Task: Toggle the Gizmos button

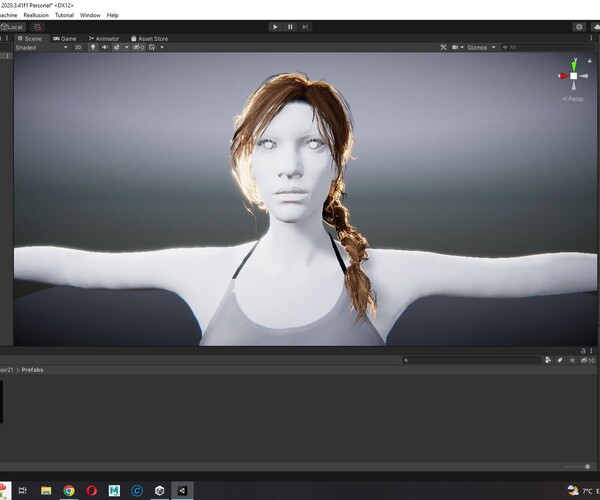Action: [477, 47]
